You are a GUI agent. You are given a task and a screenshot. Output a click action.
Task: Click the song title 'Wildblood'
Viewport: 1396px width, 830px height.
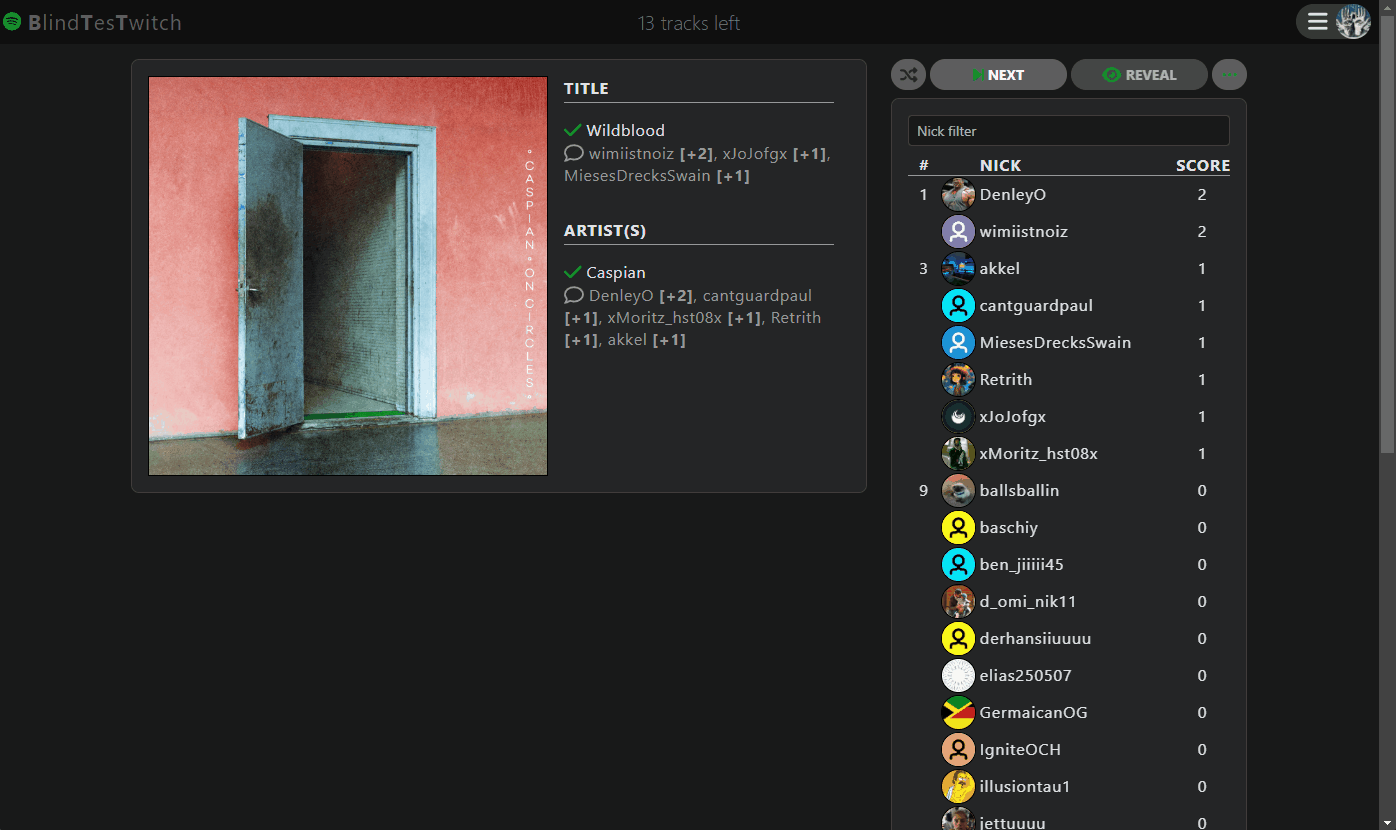click(x=625, y=131)
